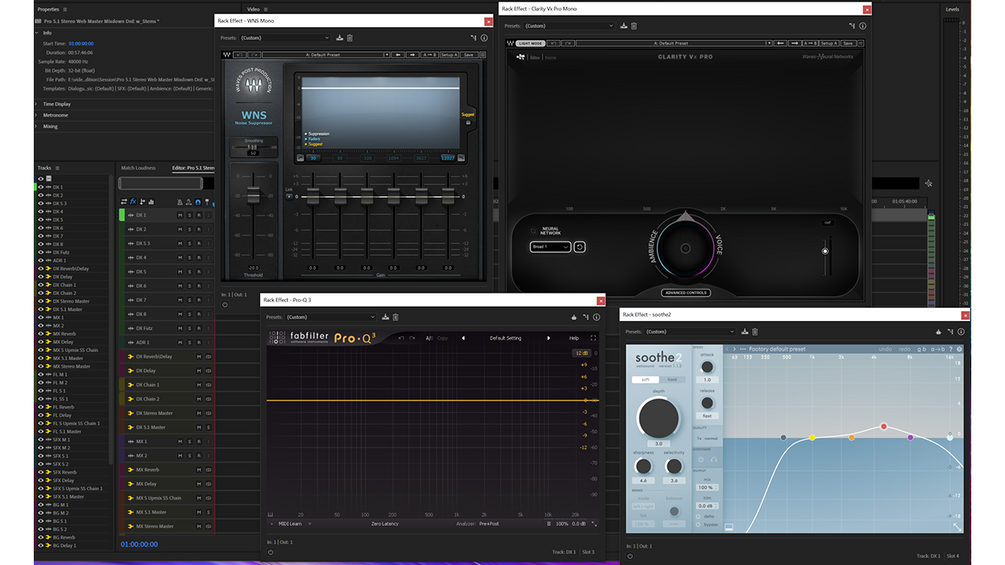Hide SFX Delay track in Tracks panel
Screen dimensions: 1005x565
[x=41, y=480]
